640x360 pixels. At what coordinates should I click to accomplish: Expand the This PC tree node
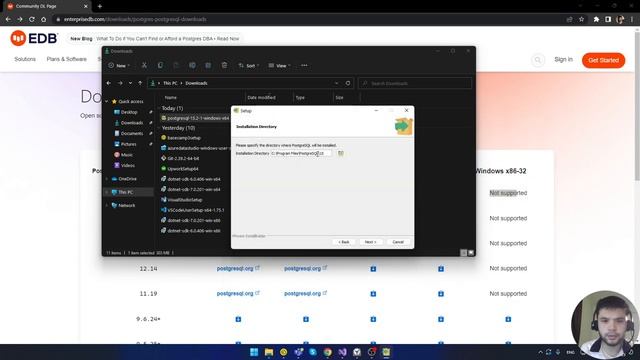pyautogui.click(x=107, y=192)
